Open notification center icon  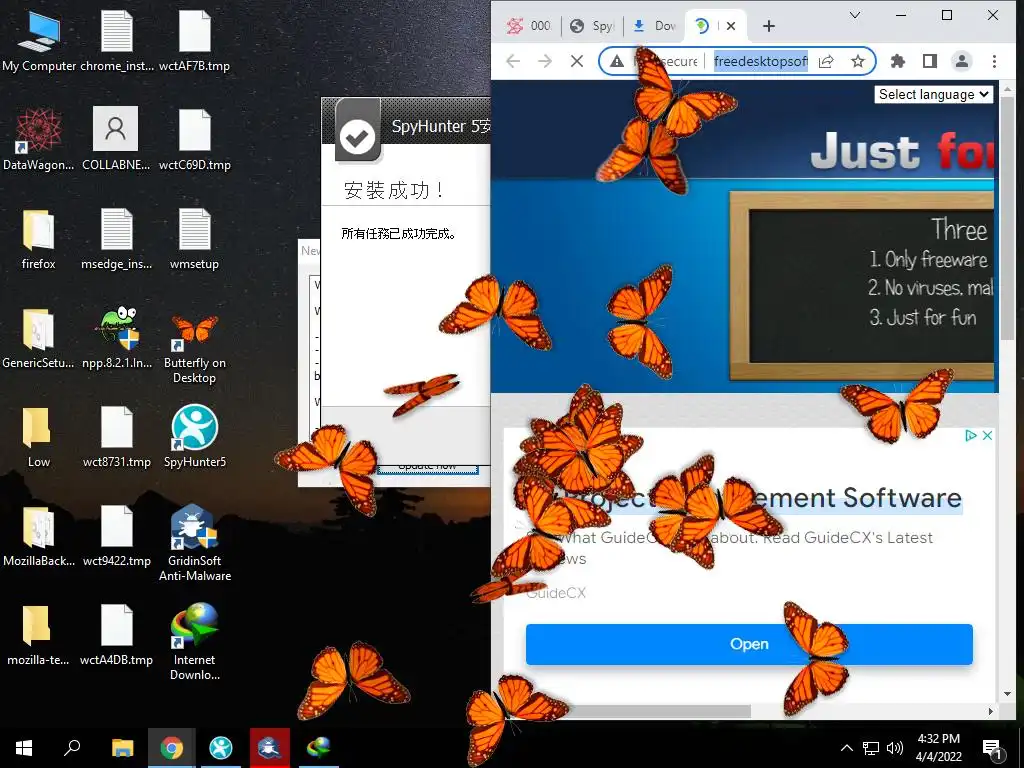pos(992,749)
